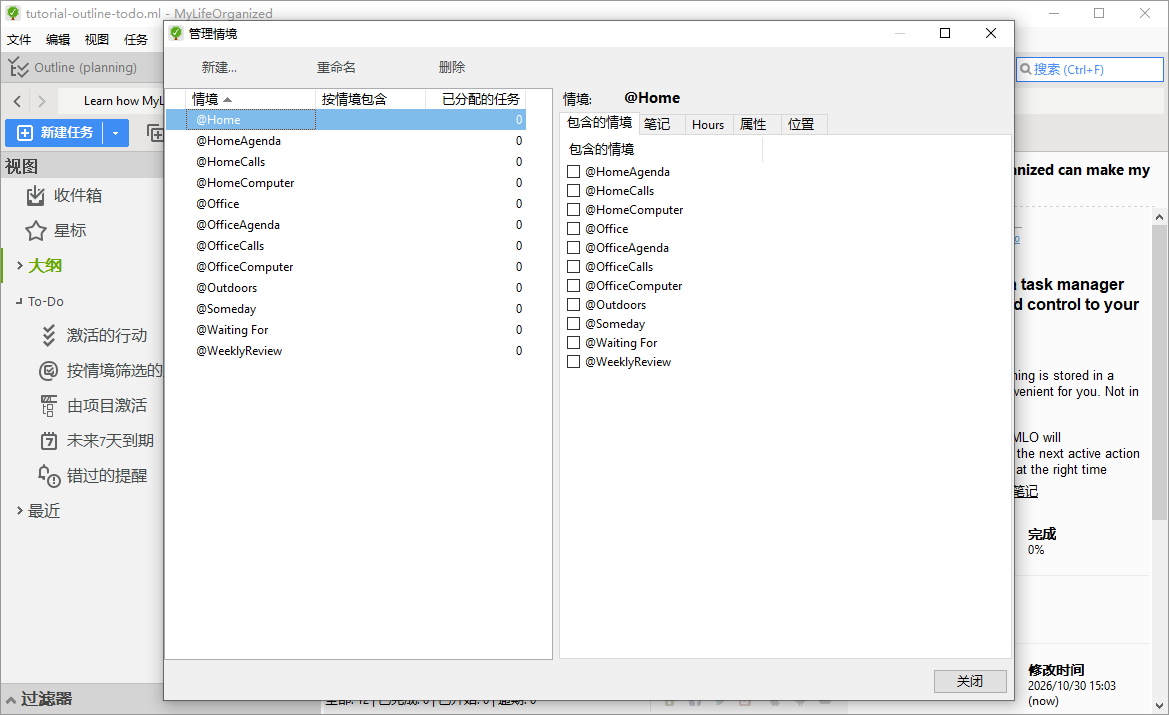Click the add subtask icon beside 新建任务

[x=155, y=133]
